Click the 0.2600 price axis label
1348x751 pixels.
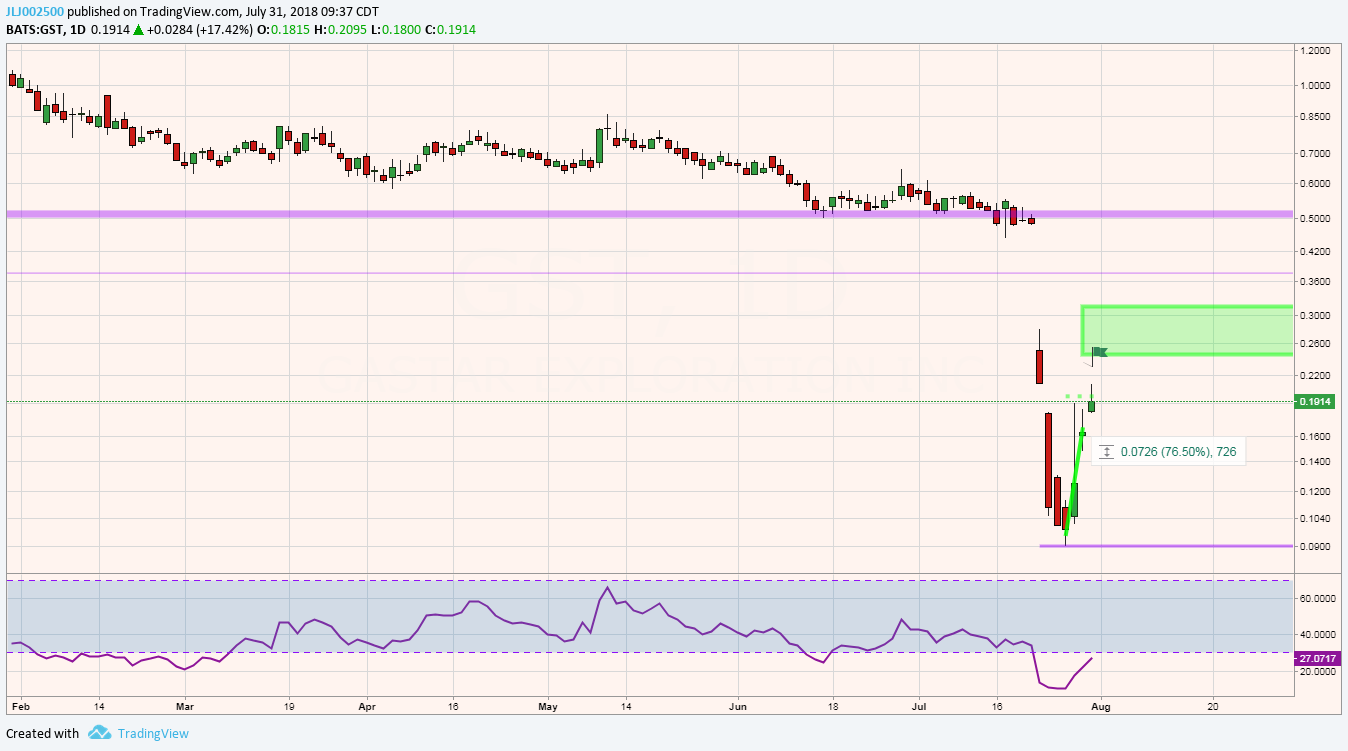1316,344
